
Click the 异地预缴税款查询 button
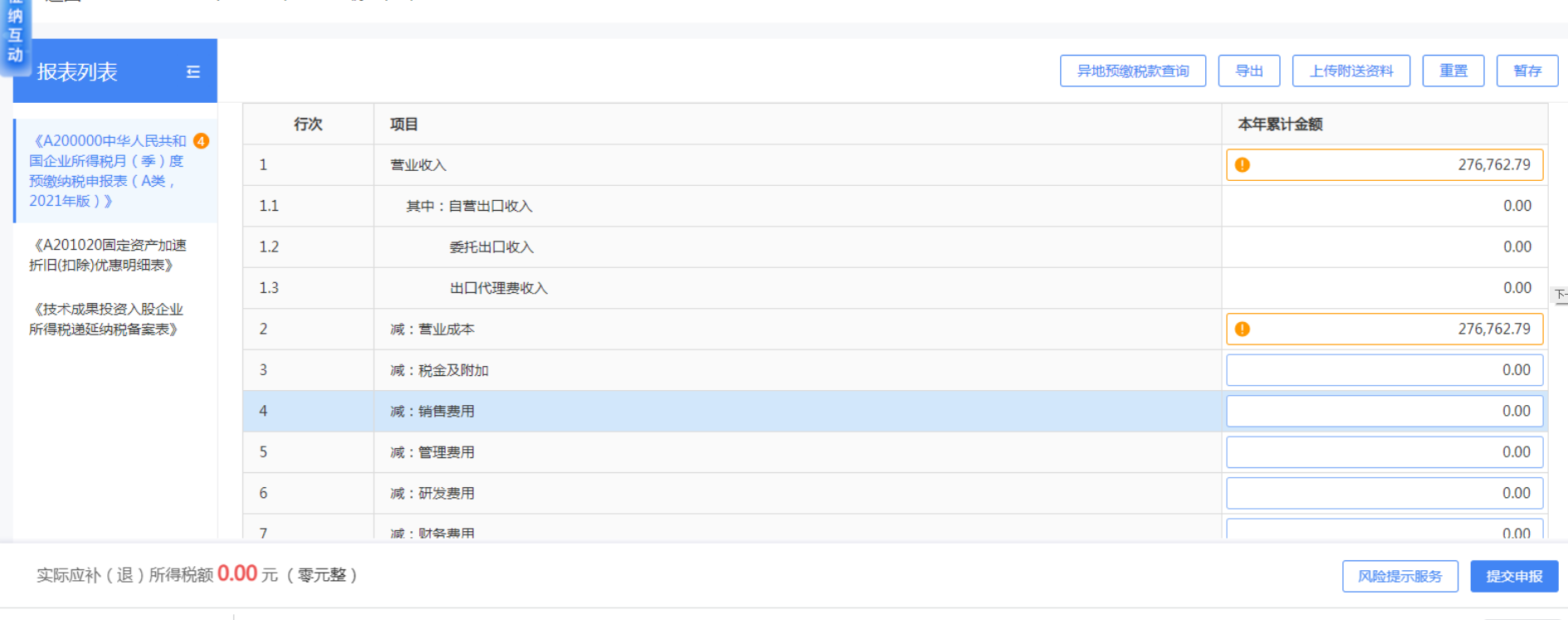tap(1132, 71)
